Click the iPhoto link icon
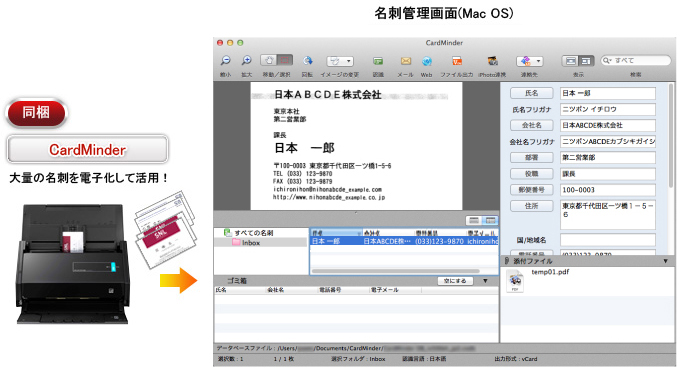This screenshot has height=382, width=686. pos(492,61)
